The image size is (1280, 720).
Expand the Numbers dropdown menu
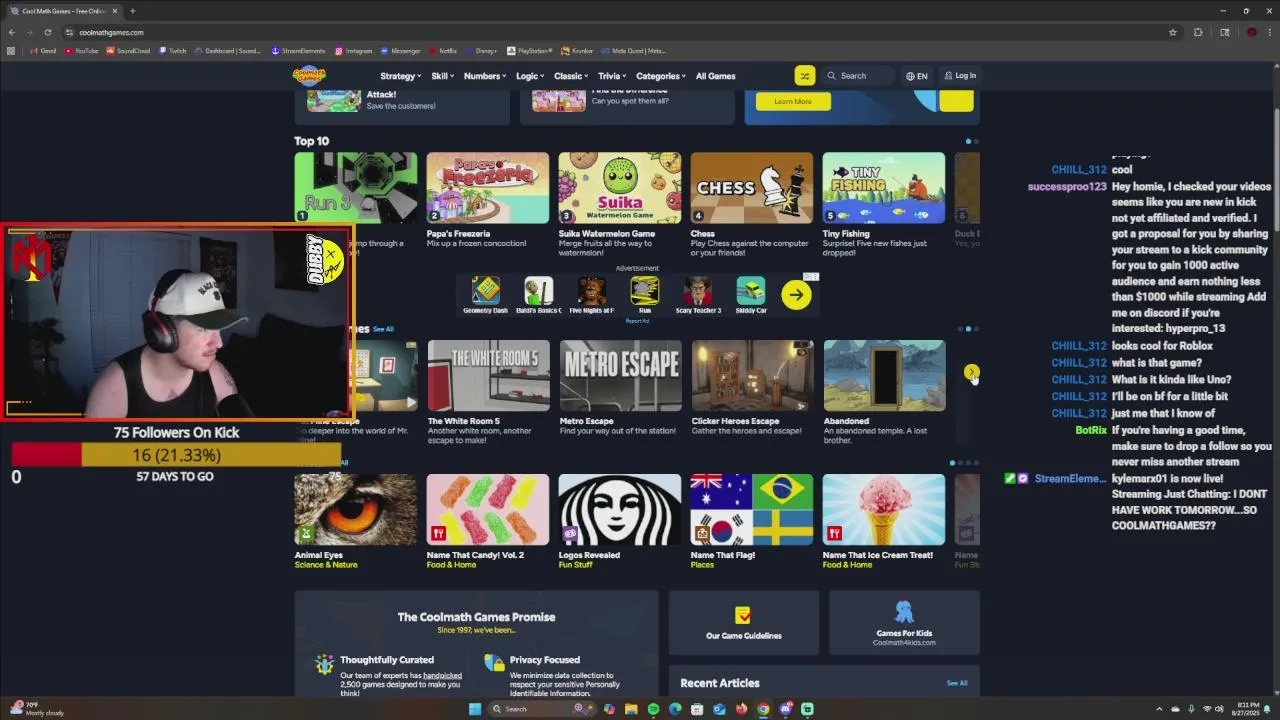pos(485,76)
